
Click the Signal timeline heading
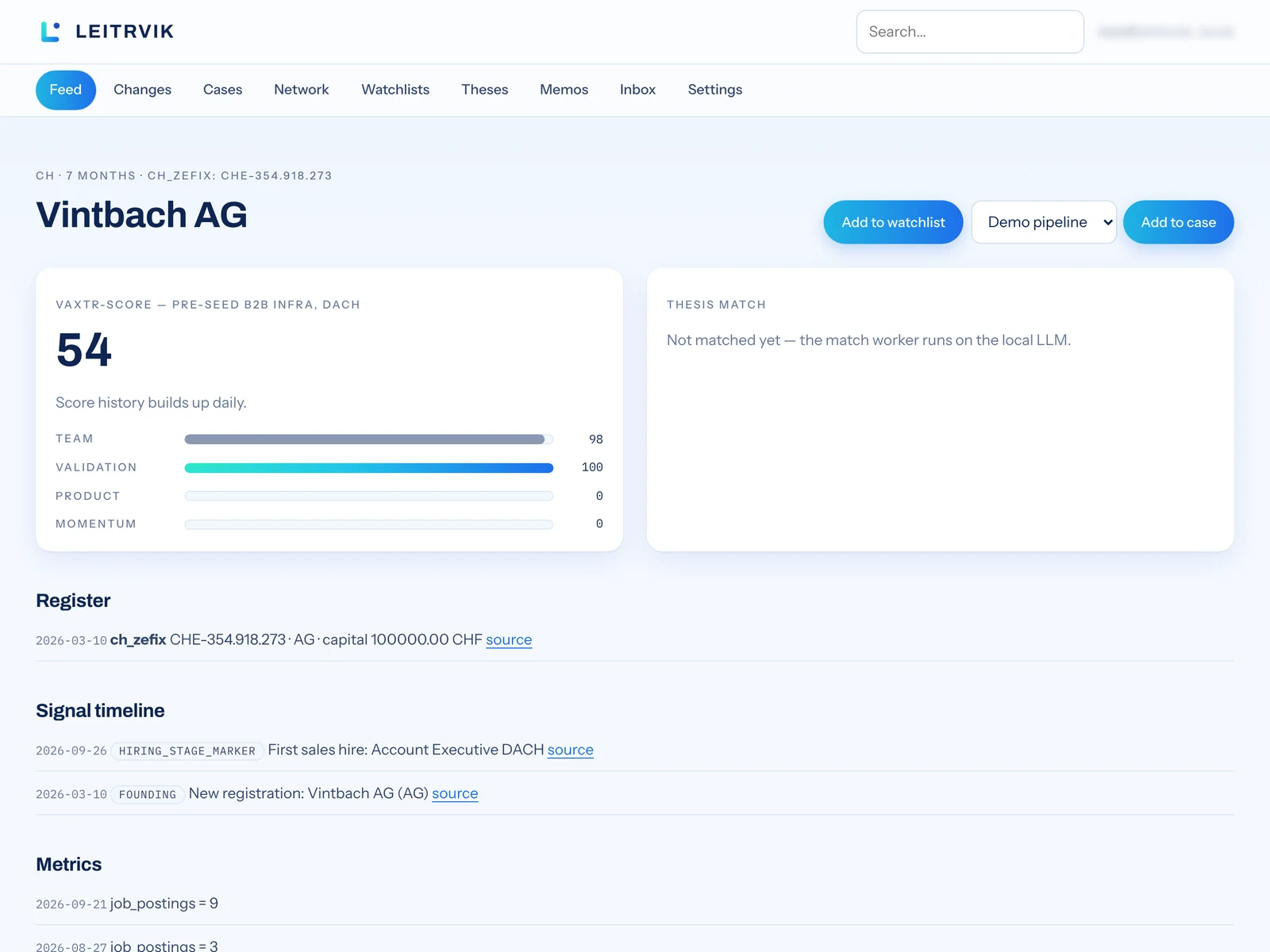pyautogui.click(x=100, y=711)
